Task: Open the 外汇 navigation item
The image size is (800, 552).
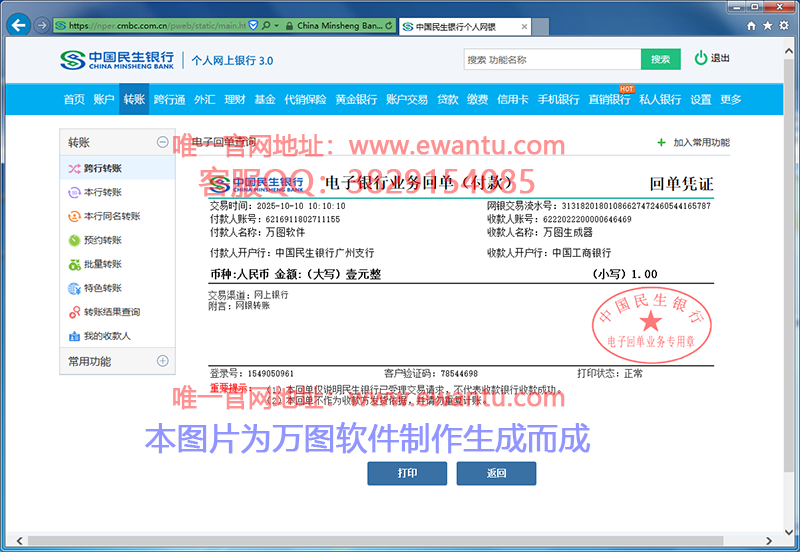Action: 205,99
